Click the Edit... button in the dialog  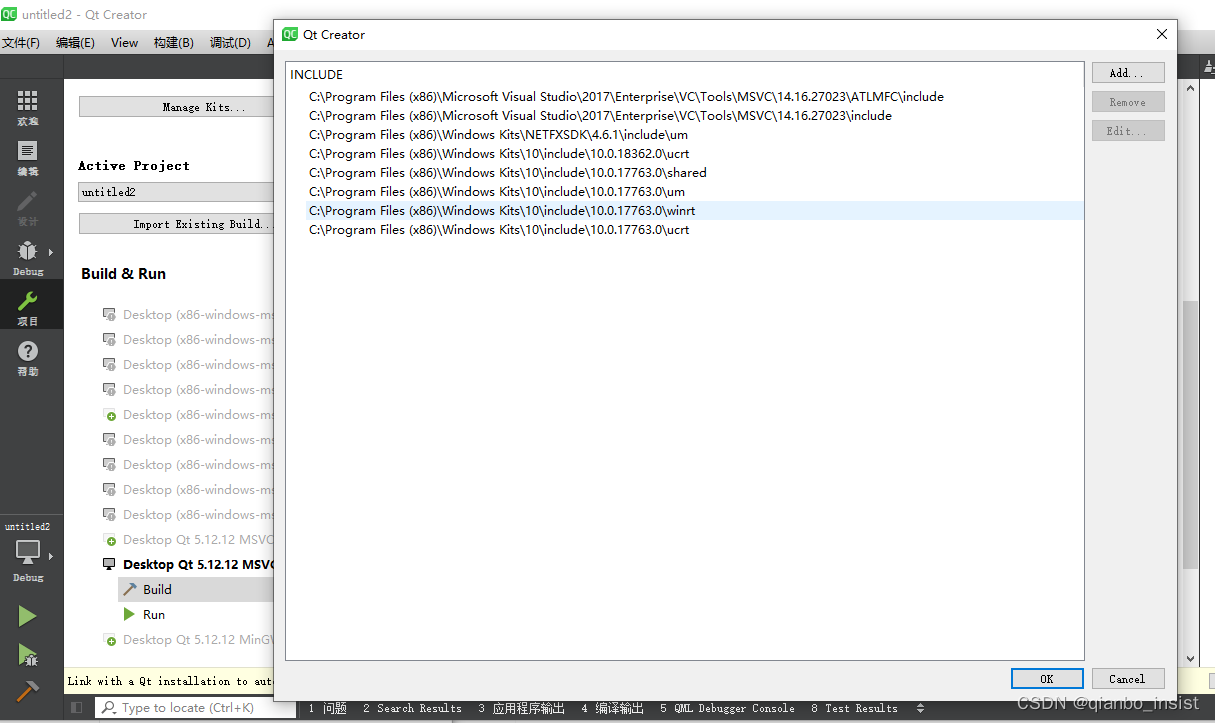[1128, 131]
